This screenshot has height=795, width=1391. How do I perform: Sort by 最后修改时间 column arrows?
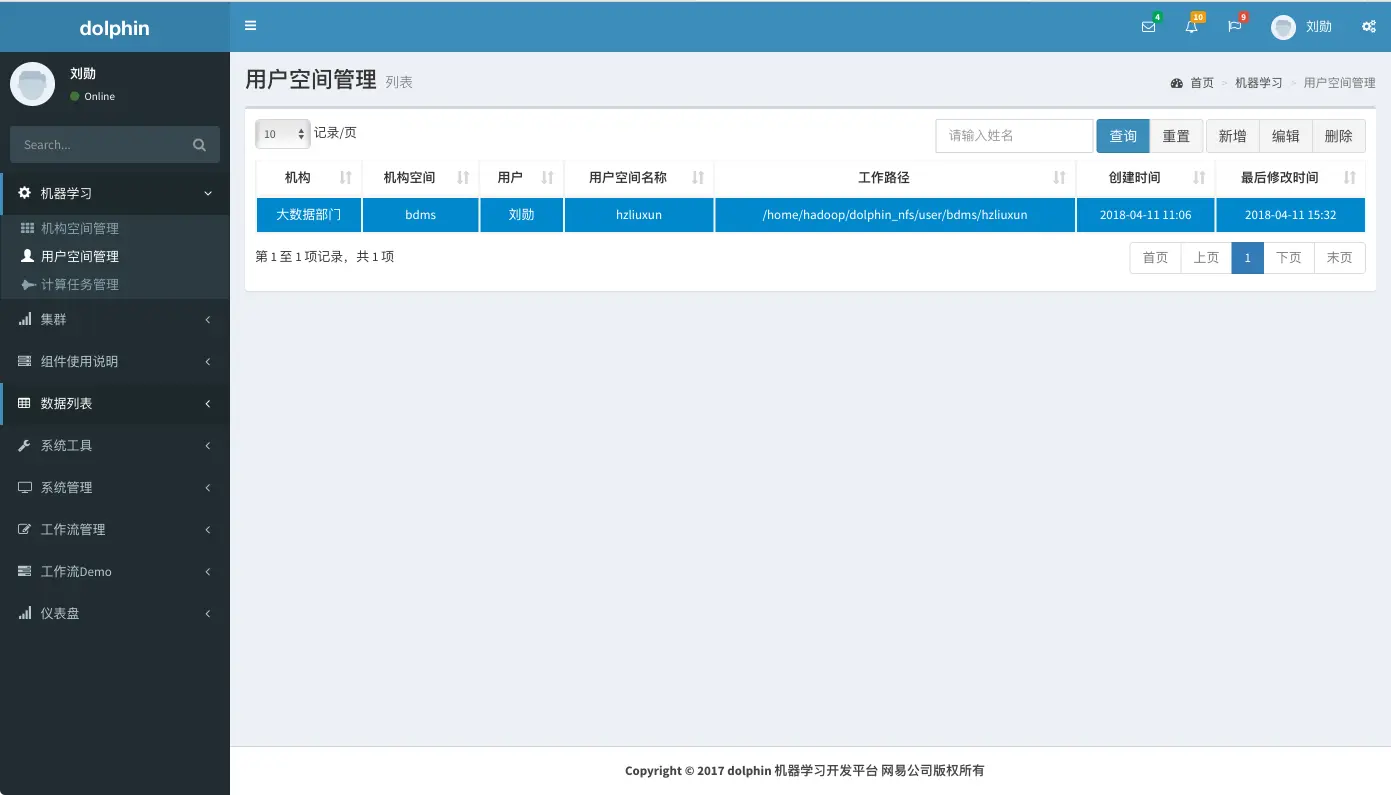click(x=1350, y=178)
